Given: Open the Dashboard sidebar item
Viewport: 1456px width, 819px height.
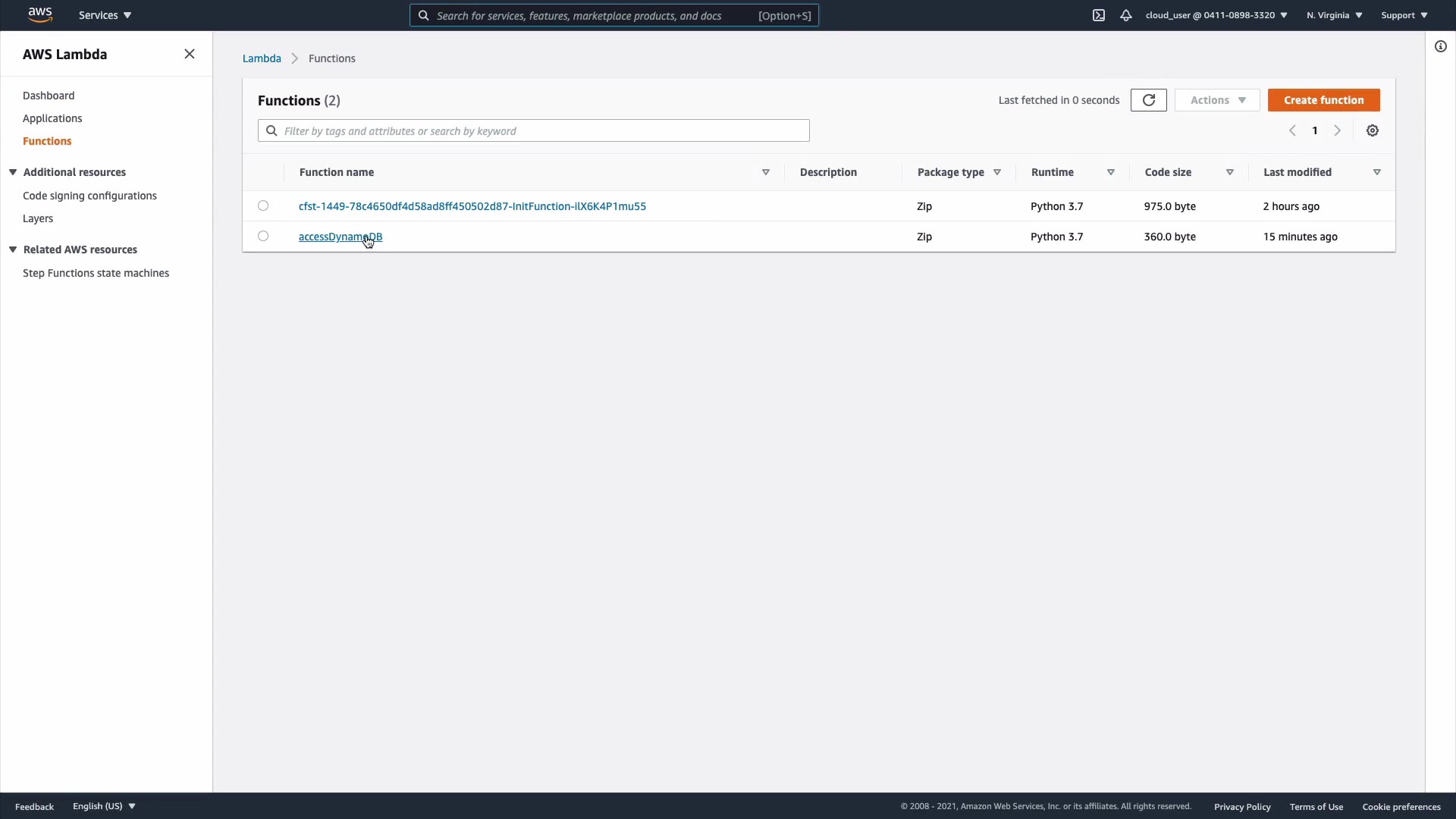Looking at the screenshot, I should tap(49, 96).
